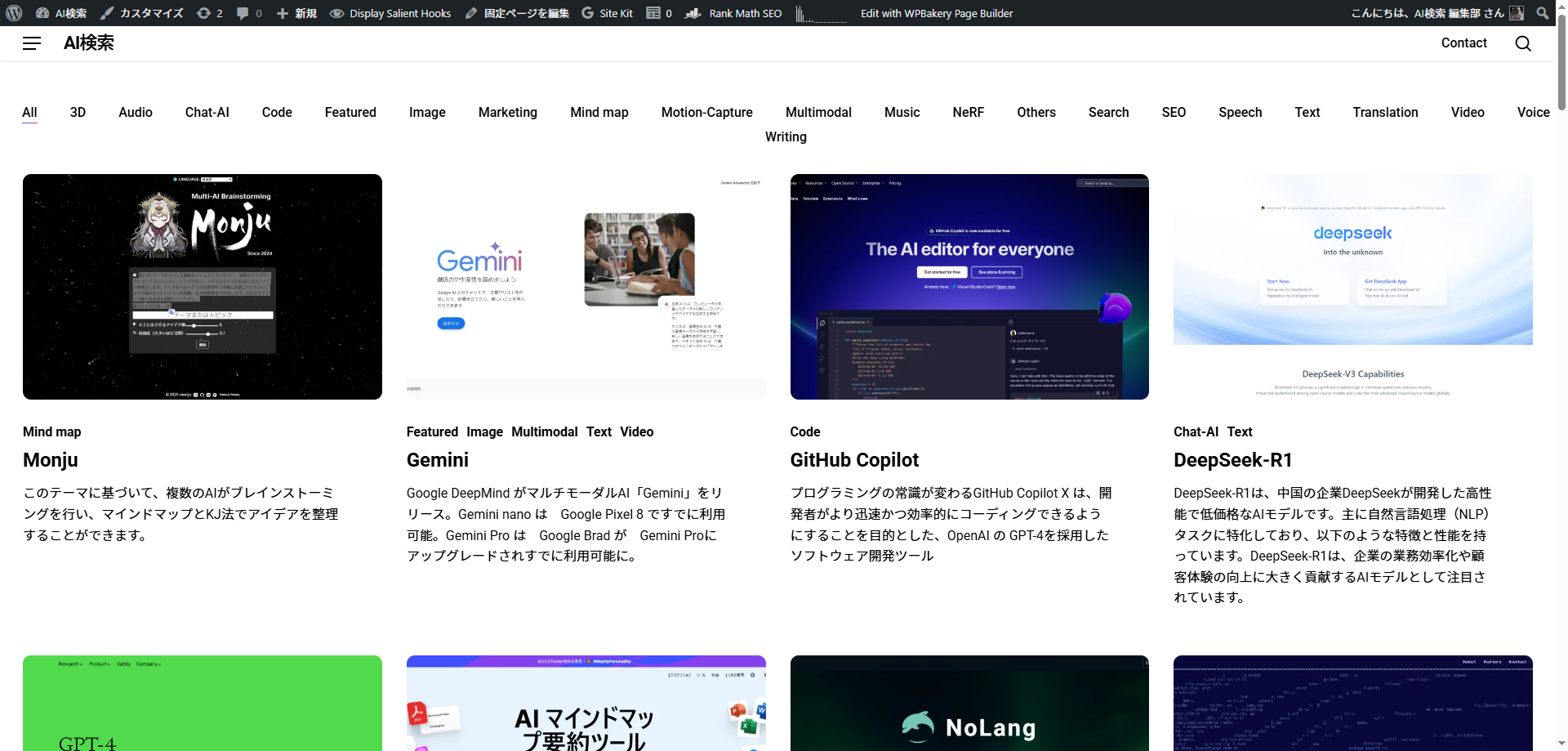Image resolution: width=1568 pixels, height=751 pixels.
Task: Click Mind map tag on Monju card
Action: pyautogui.click(x=52, y=431)
